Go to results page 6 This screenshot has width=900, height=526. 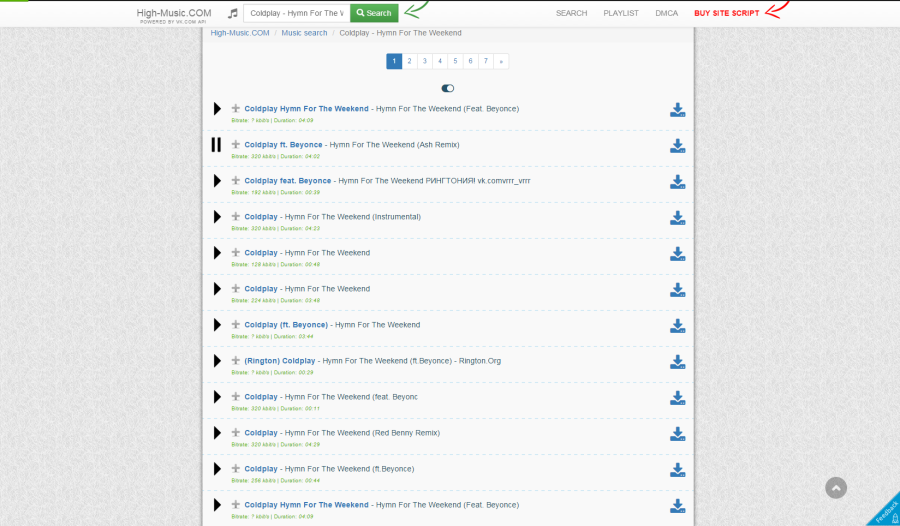point(471,61)
